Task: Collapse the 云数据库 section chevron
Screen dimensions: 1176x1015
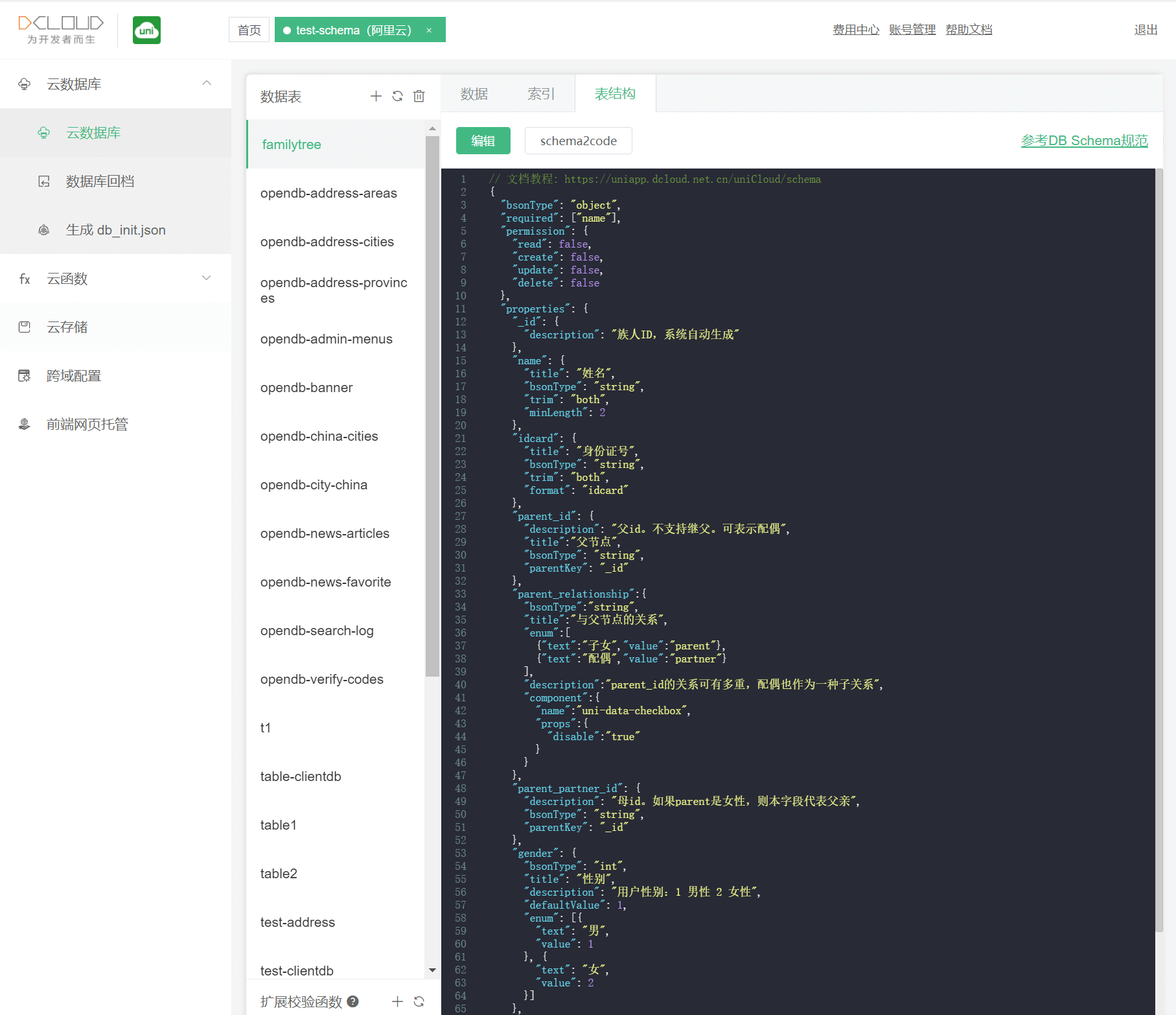Action: point(207,83)
